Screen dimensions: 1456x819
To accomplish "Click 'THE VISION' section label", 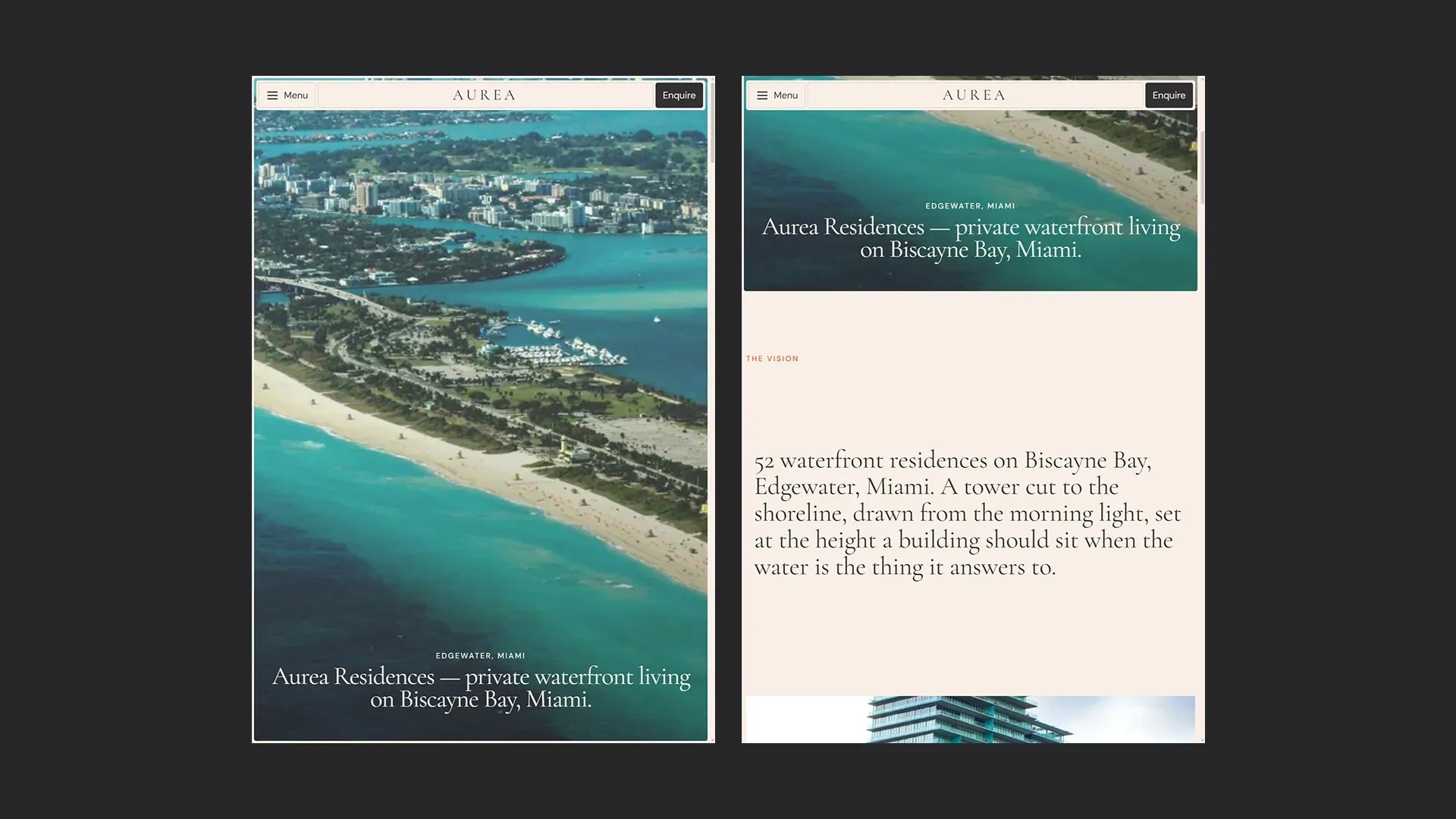I will click(x=772, y=359).
